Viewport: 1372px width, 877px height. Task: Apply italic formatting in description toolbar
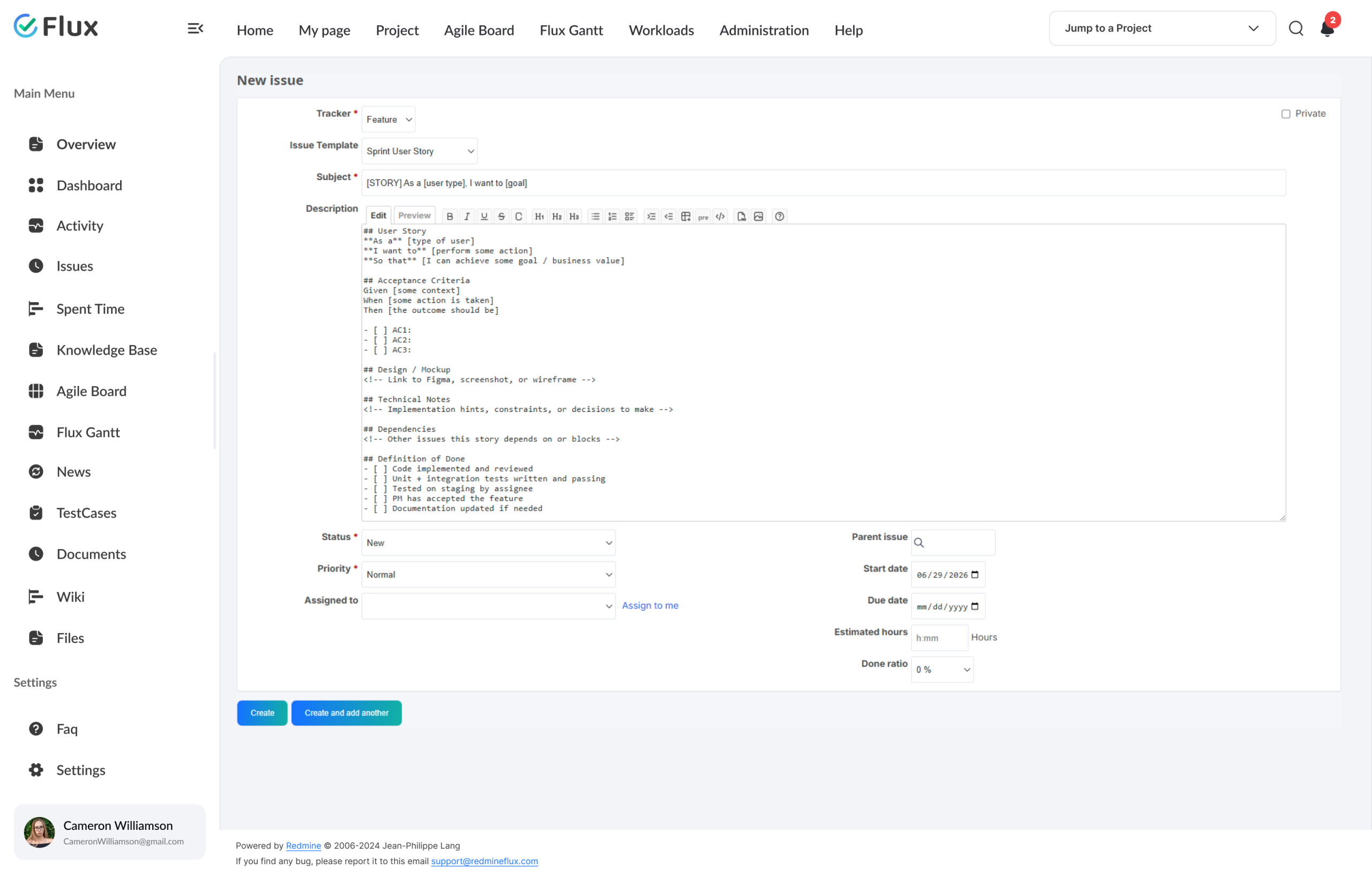[x=467, y=216]
